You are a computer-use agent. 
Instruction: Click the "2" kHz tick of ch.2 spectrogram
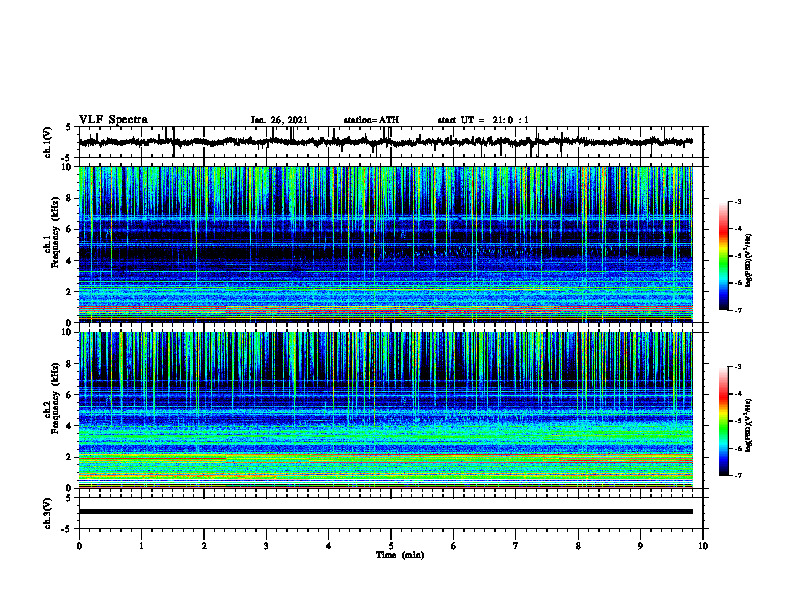pos(70,457)
